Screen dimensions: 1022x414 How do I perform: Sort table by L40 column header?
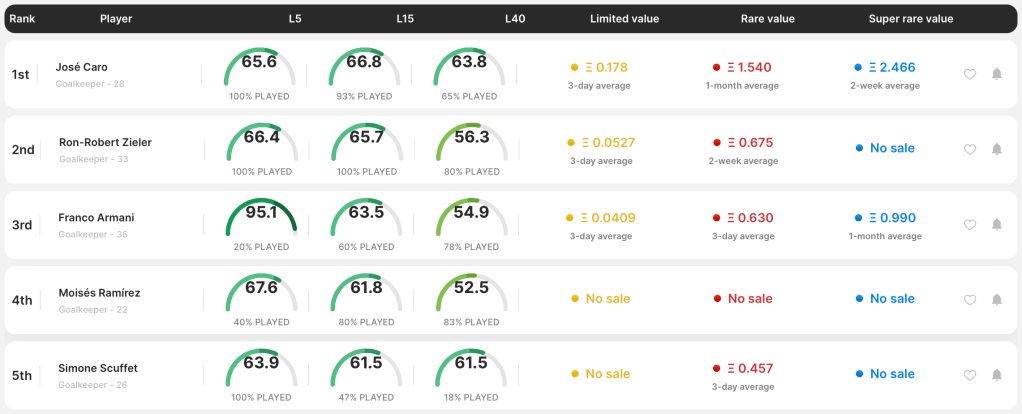tap(515, 18)
